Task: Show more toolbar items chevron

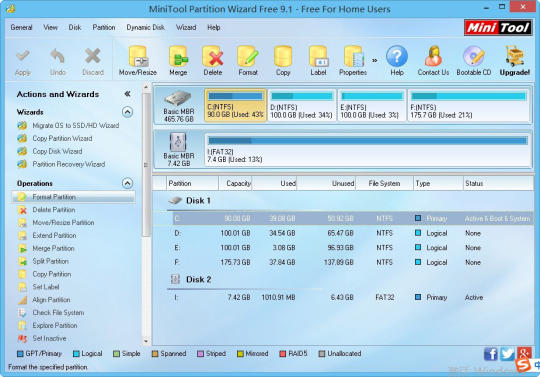Action: tap(375, 61)
